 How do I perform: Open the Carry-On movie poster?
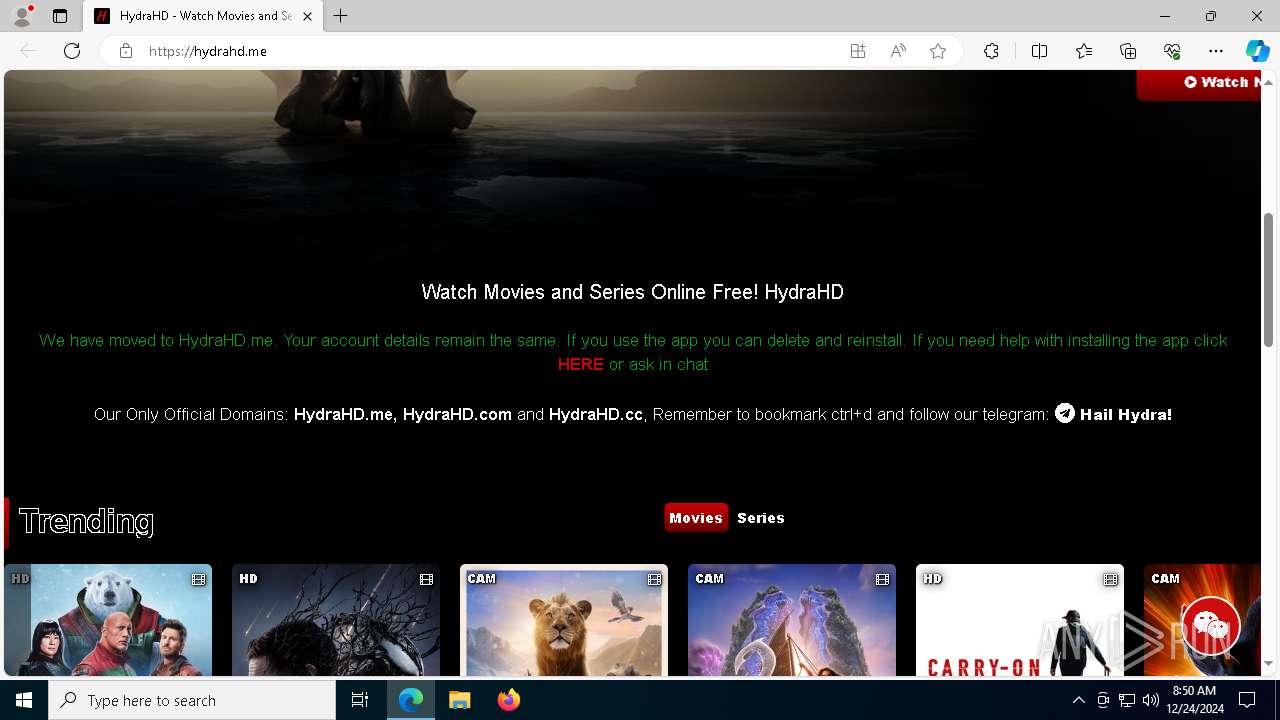[x=1020, y=620]
